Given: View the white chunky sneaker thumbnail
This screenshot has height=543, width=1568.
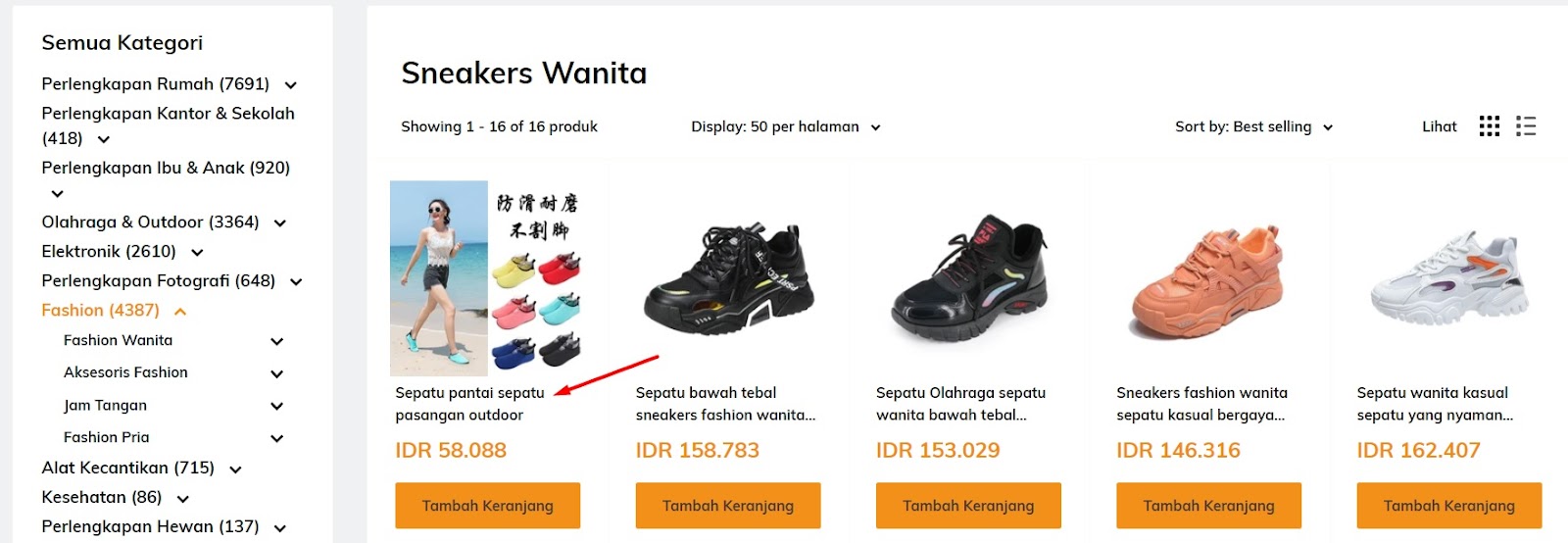Looking at the screenshot, I should click(x=1448, y=278).
